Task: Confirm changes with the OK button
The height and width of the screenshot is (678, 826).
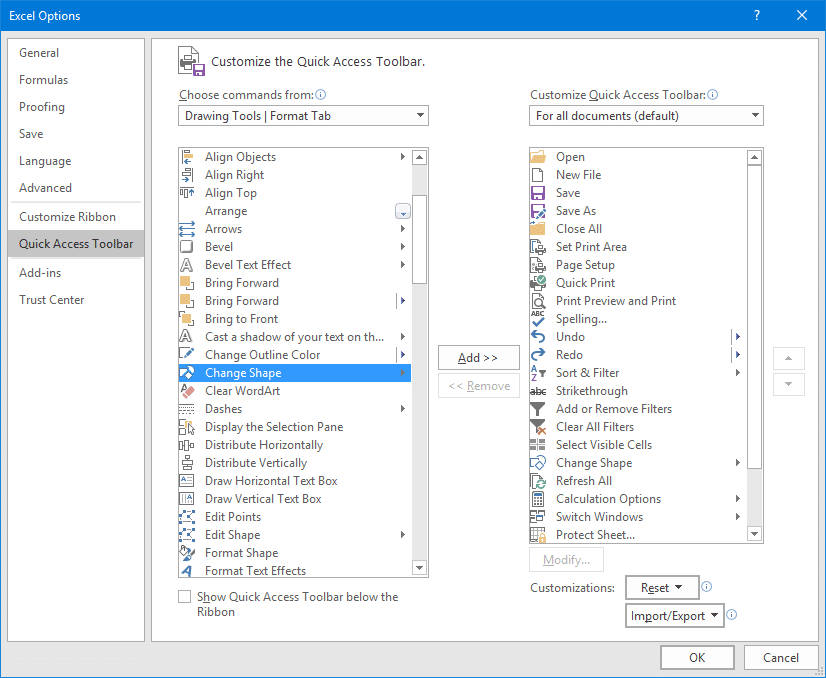Action: click(x=697, y=657)
